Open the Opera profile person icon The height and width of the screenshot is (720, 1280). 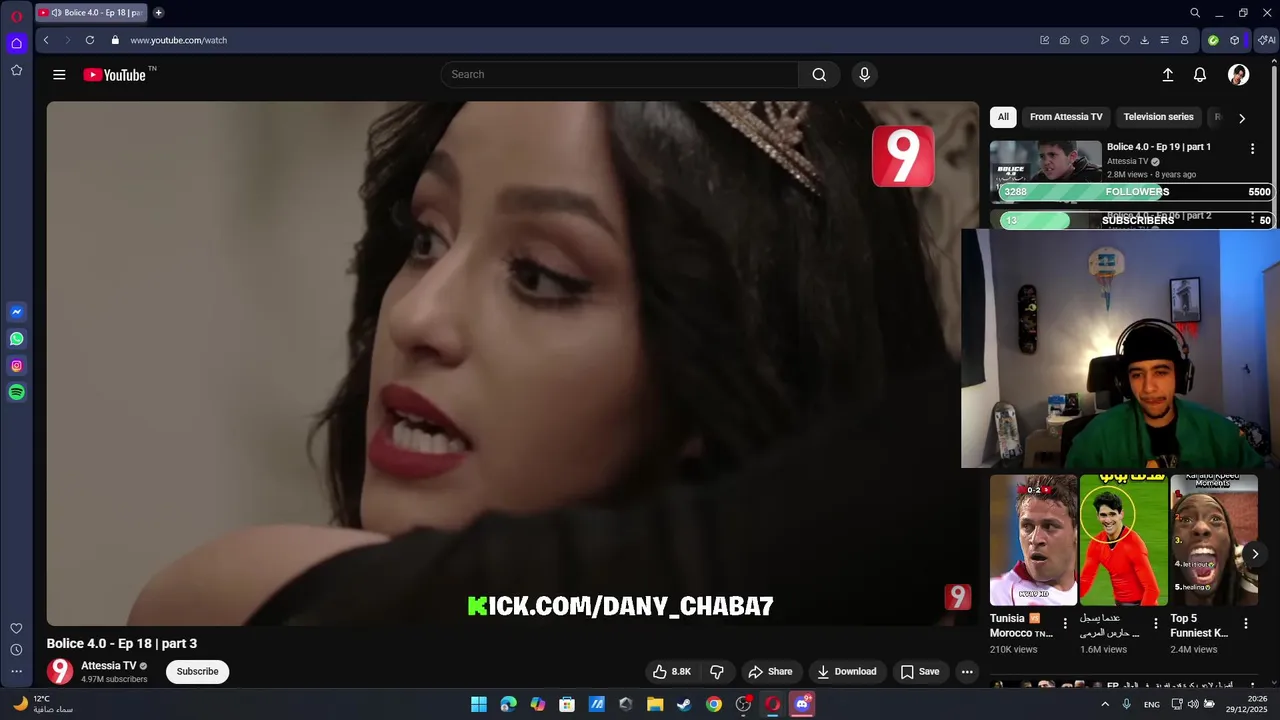click(1184, 40)
